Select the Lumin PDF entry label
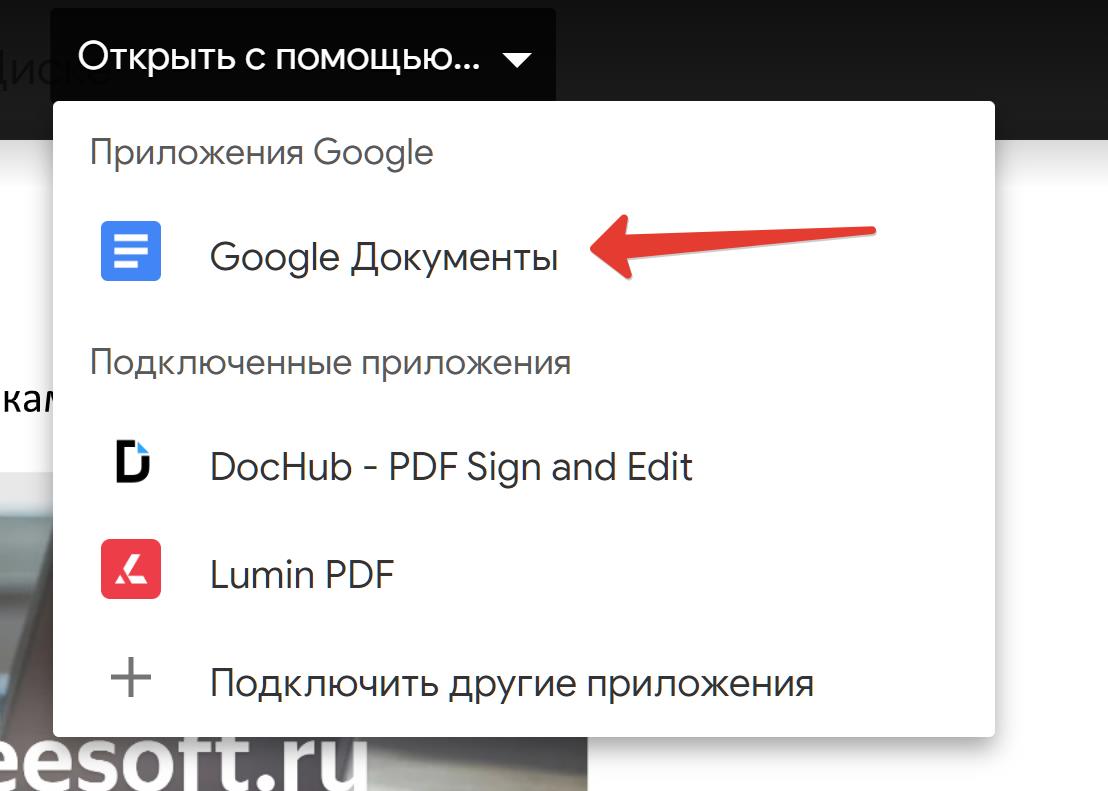The image size is (1108, 791). [302, 575]
